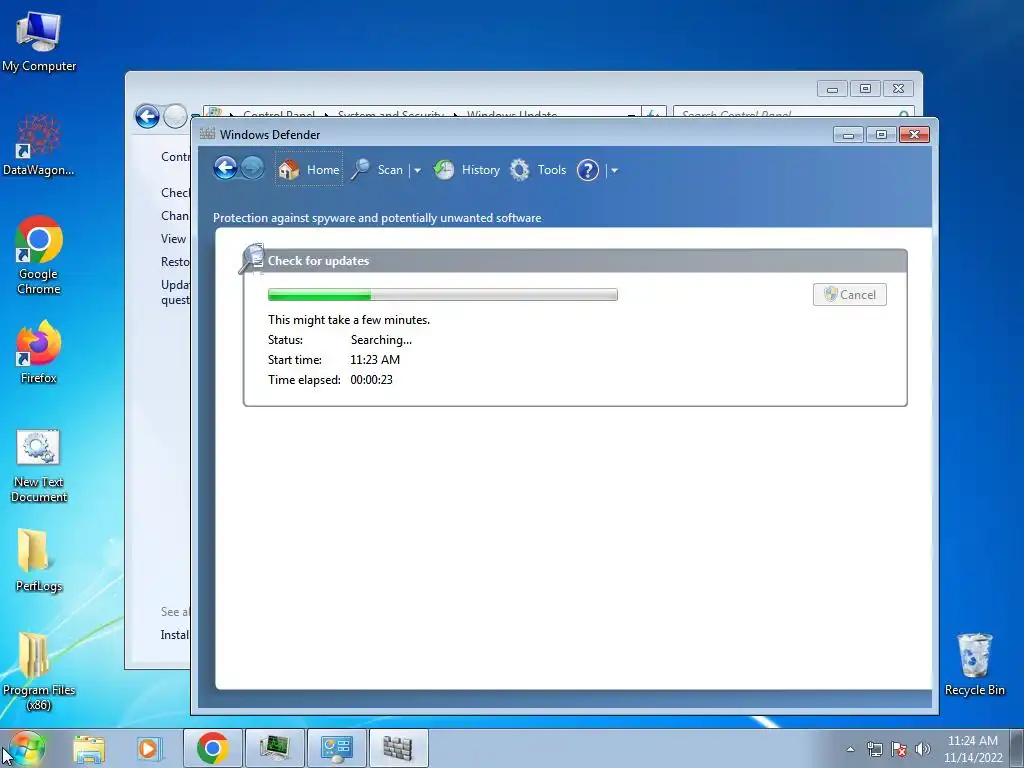Select Program Files (x86) folder icon
1024x768 pixels.
[x=39, y=671]
